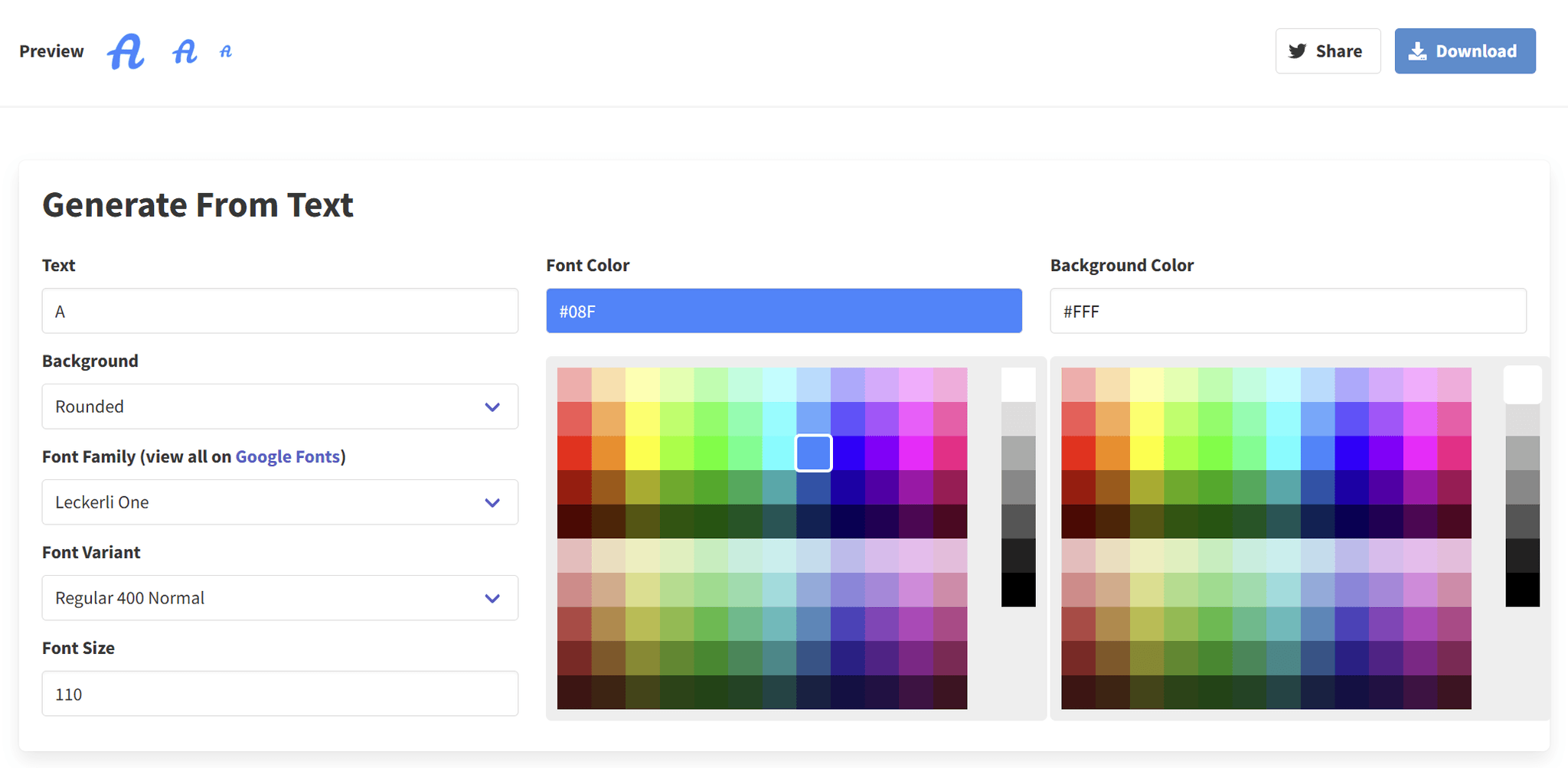Click the medium preview favicon icon

pyautogui.click(x=185, y=52)
